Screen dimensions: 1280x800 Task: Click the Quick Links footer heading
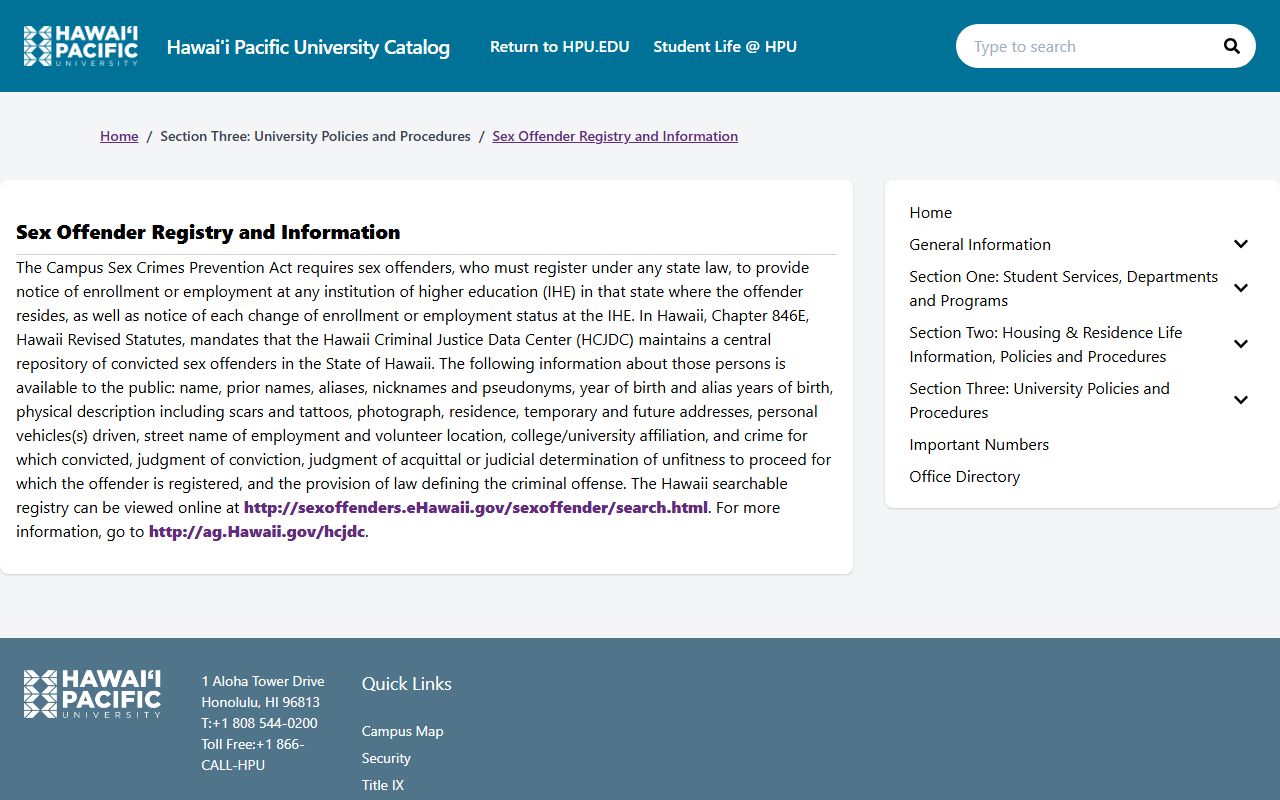pos(407,684)
